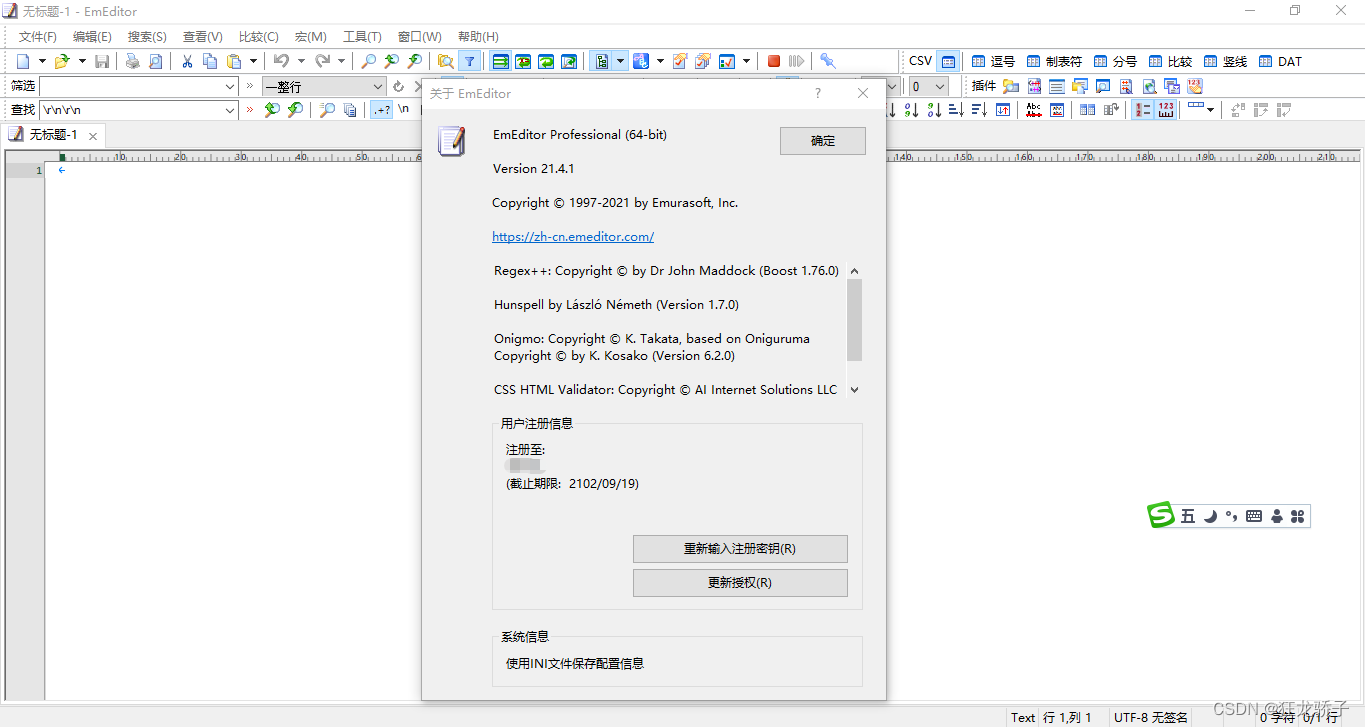
Task: Open the 文件(F) menu
Action: [x=38, y=36]
